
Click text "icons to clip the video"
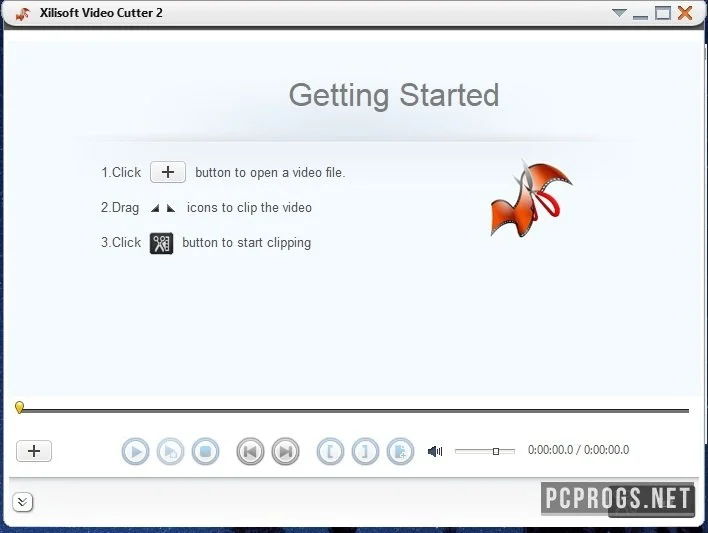click(249, 207)
